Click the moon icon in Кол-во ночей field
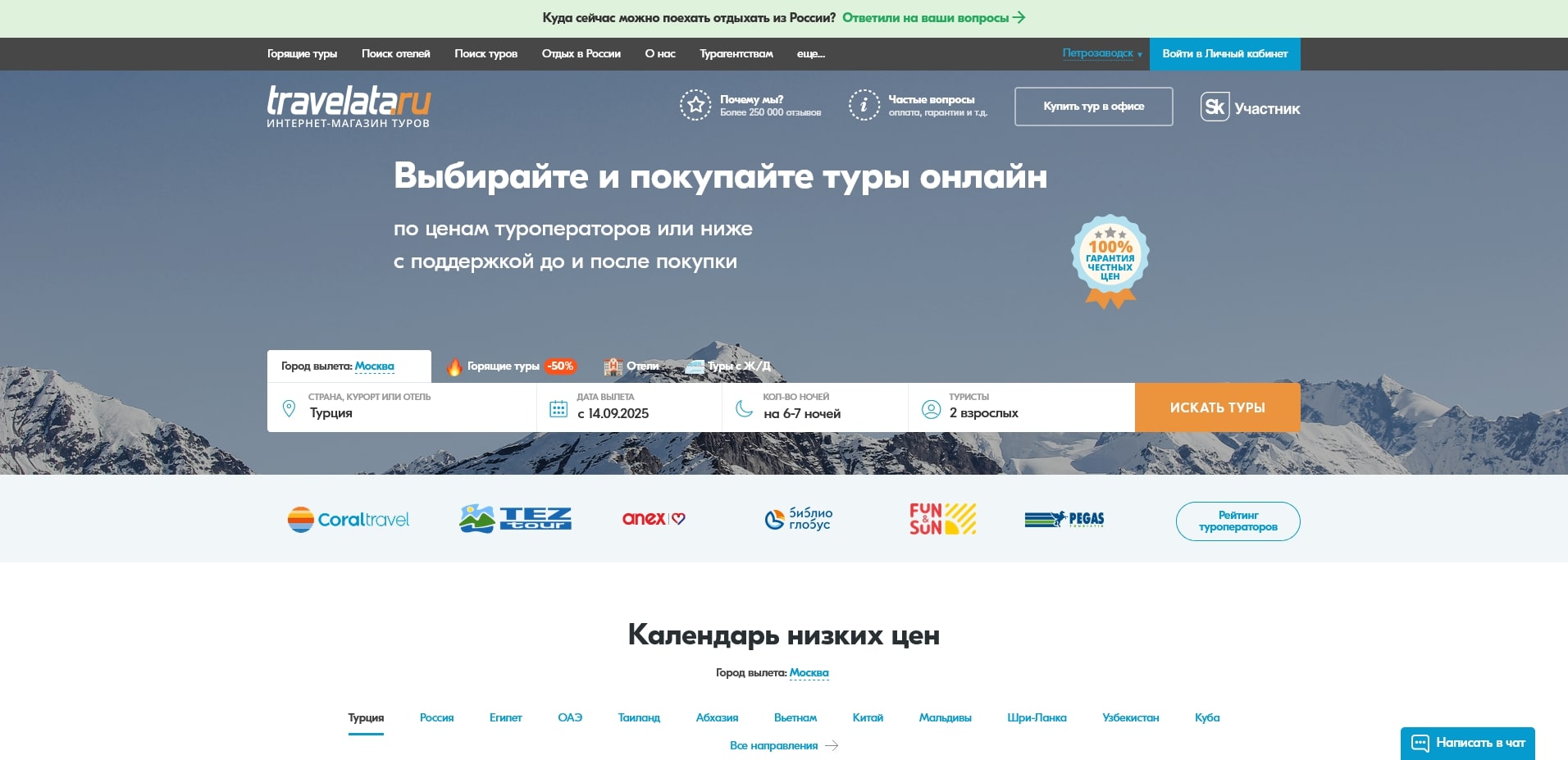This screenshot has height=760, width=1568. pyautogui.click(x=745, y=407)
